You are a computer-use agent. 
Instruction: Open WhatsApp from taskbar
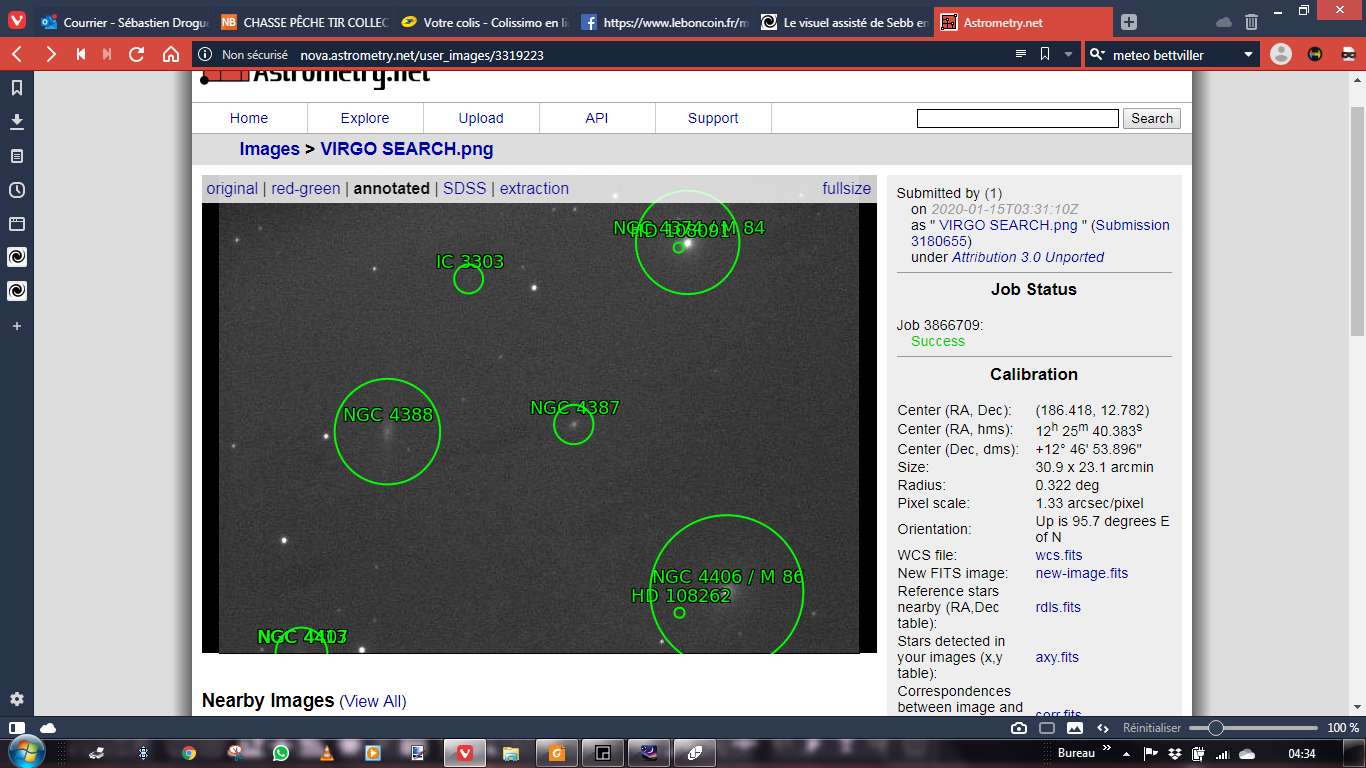tap(280, 752)
